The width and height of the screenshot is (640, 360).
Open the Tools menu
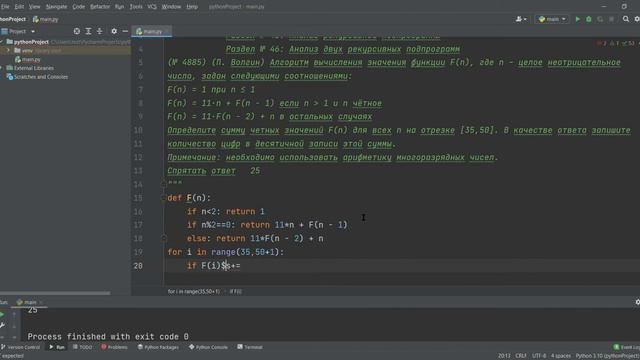[136, 7]
